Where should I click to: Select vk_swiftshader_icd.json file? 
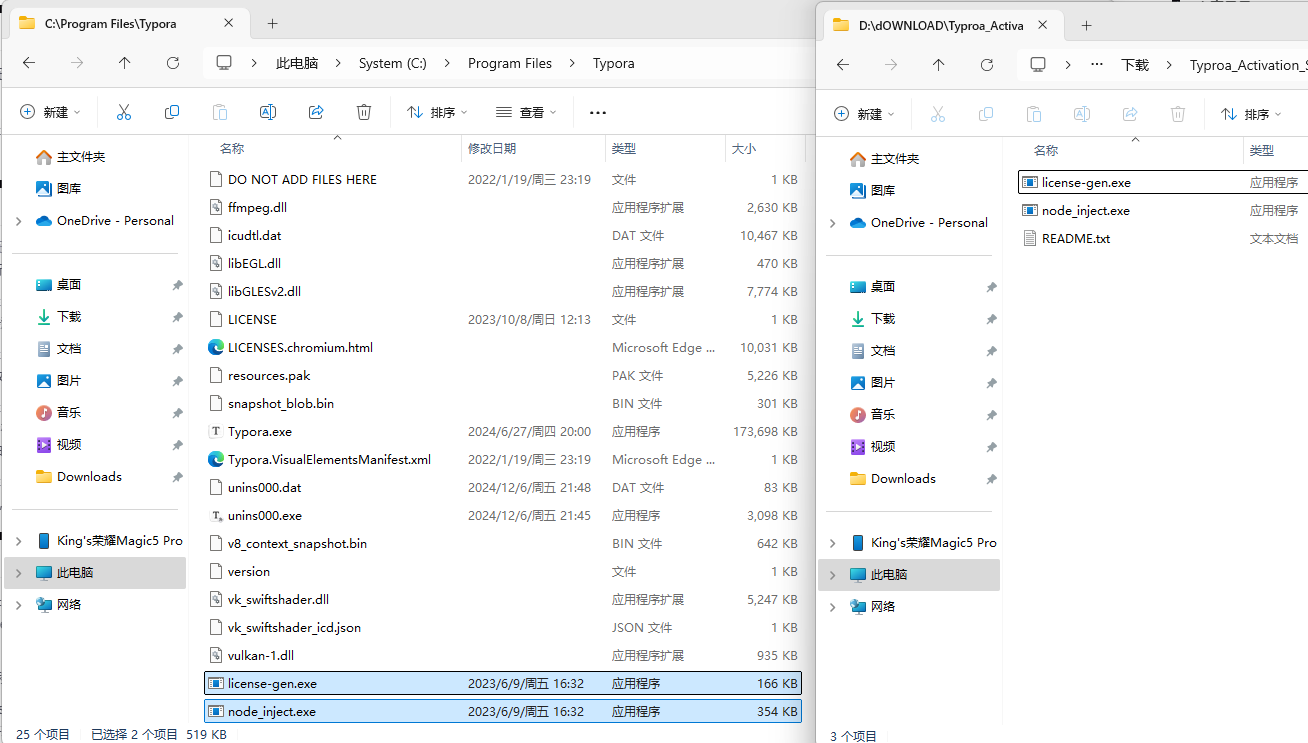click(x=503, y=627)
